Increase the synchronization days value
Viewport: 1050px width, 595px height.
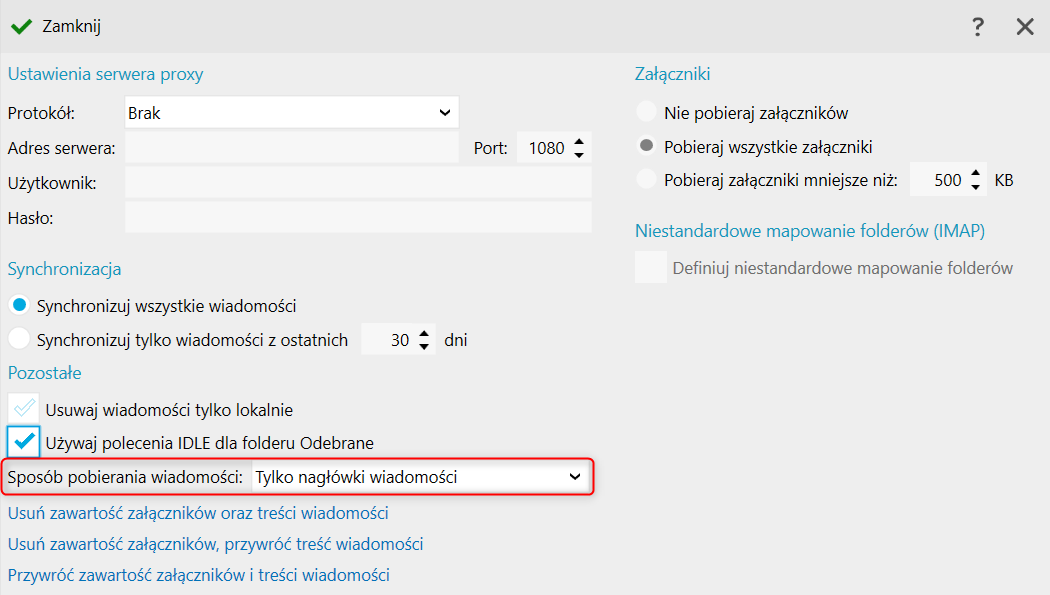pos(424,333)
